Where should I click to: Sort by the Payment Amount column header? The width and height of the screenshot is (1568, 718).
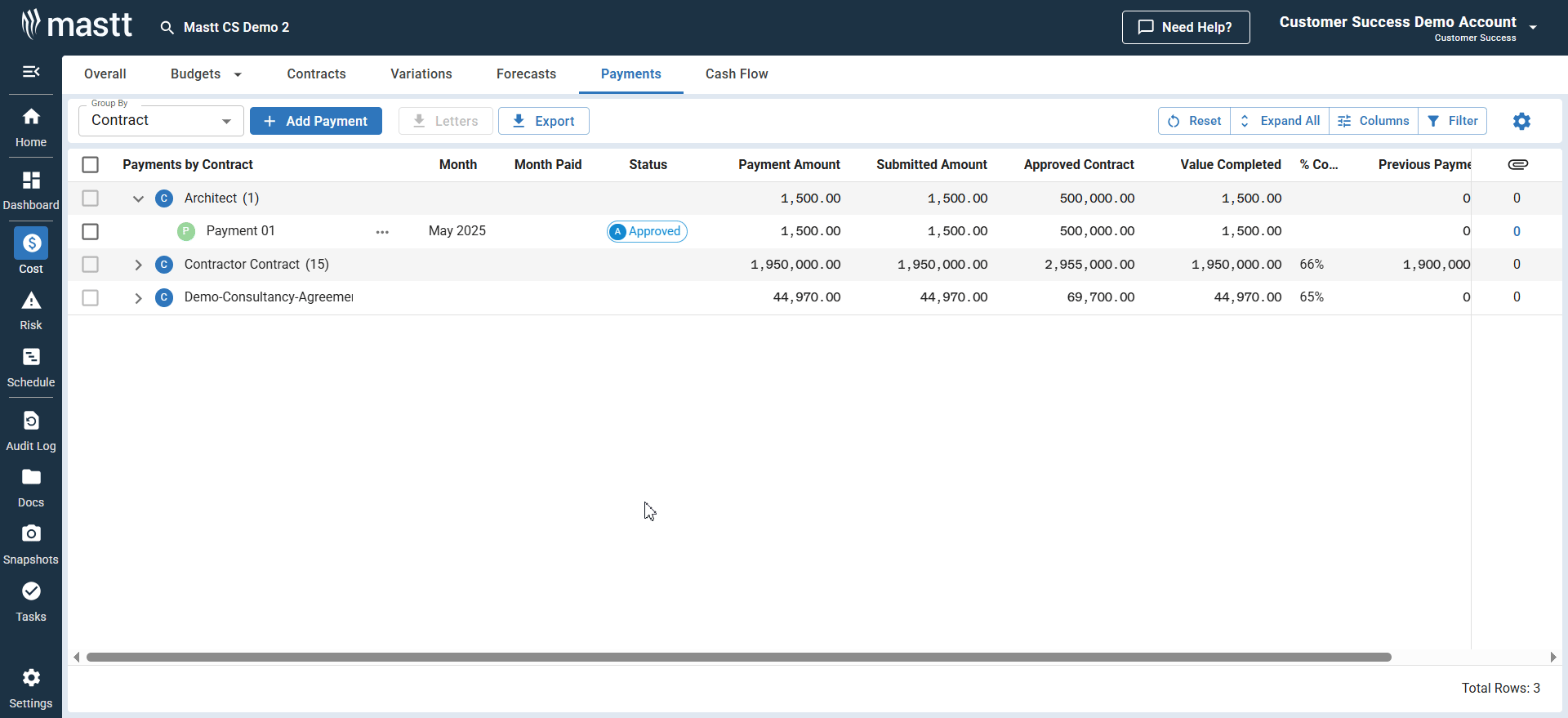(x=789, y=165)
